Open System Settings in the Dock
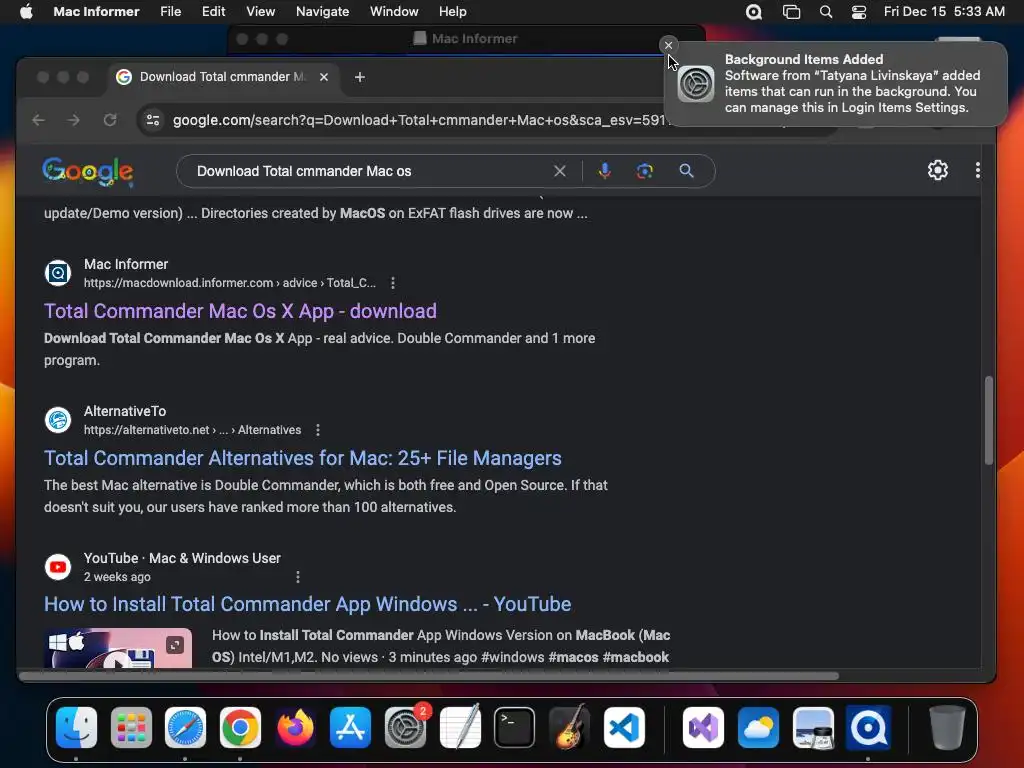 [406, 728]
